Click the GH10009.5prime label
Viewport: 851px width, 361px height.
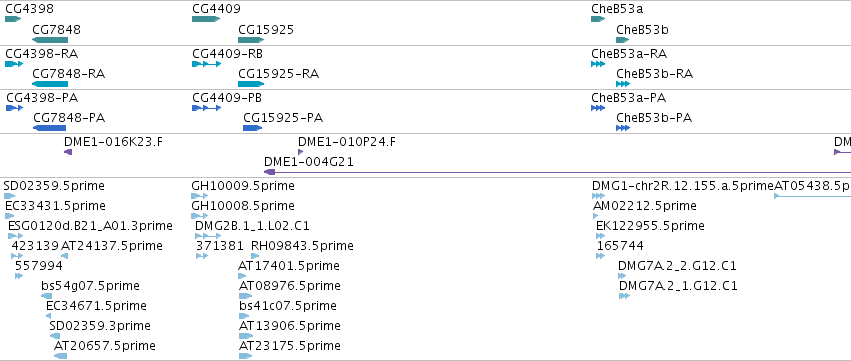point(243,186)
